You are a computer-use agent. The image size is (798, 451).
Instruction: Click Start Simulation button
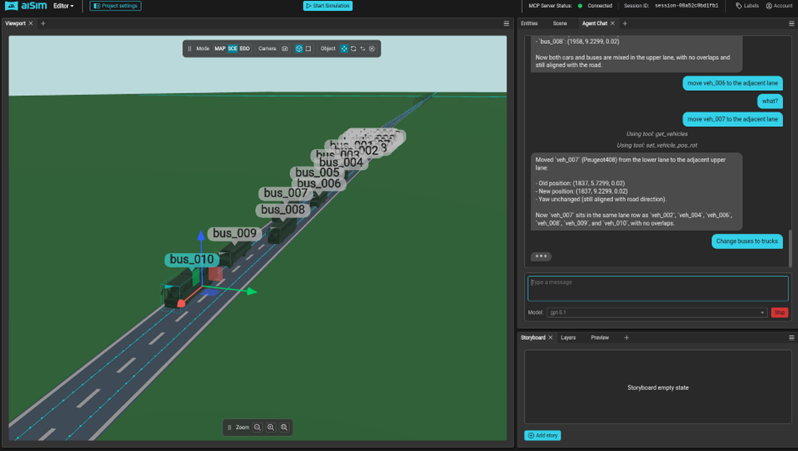coord(328,6)
